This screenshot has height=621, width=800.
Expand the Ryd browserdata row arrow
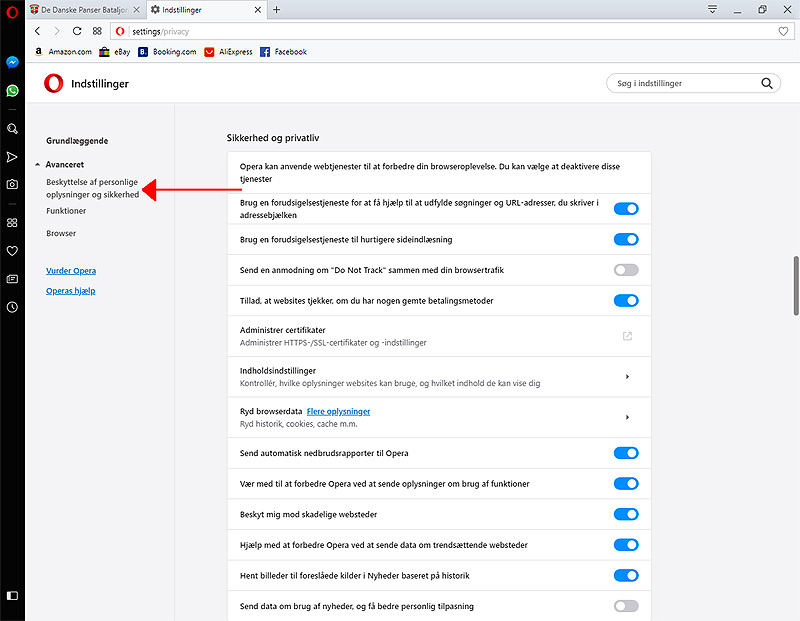[x=627, y=417]
